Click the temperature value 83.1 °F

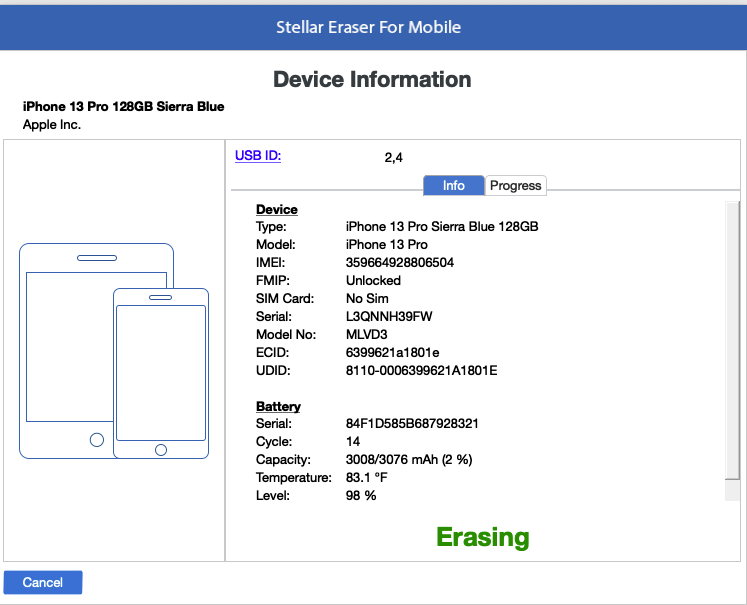pos(366,477)
